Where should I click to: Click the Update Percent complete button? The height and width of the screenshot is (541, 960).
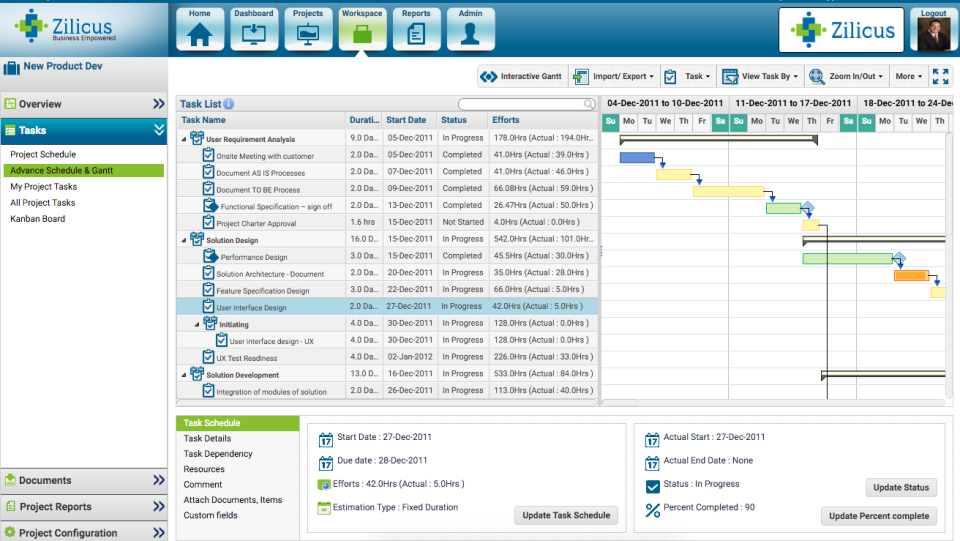(879, 516)
